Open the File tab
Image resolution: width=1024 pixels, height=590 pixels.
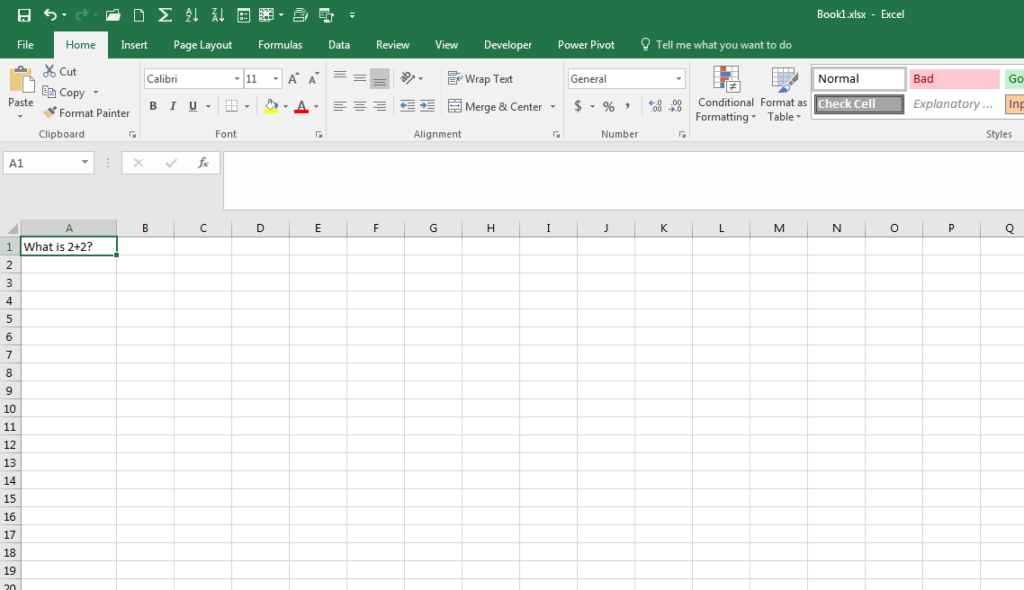(25, 44)
